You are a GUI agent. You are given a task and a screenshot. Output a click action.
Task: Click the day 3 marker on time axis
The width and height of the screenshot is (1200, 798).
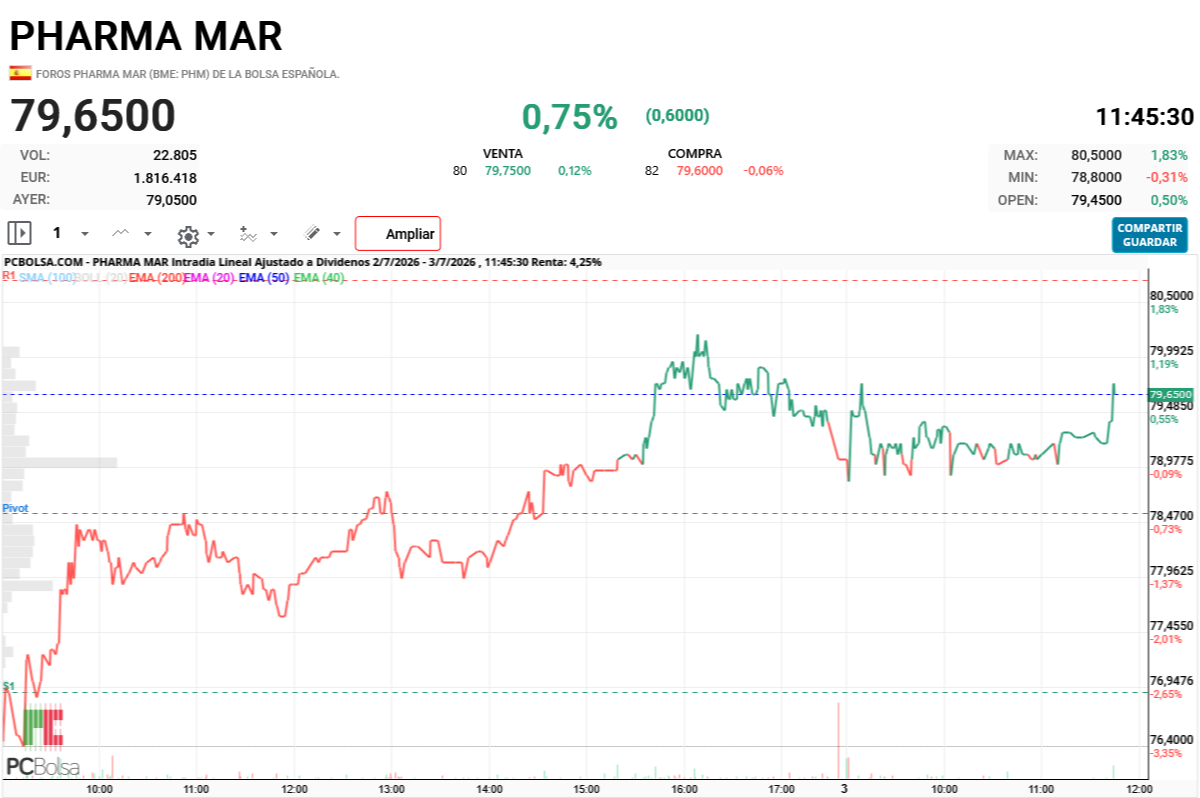pos(844,789)
